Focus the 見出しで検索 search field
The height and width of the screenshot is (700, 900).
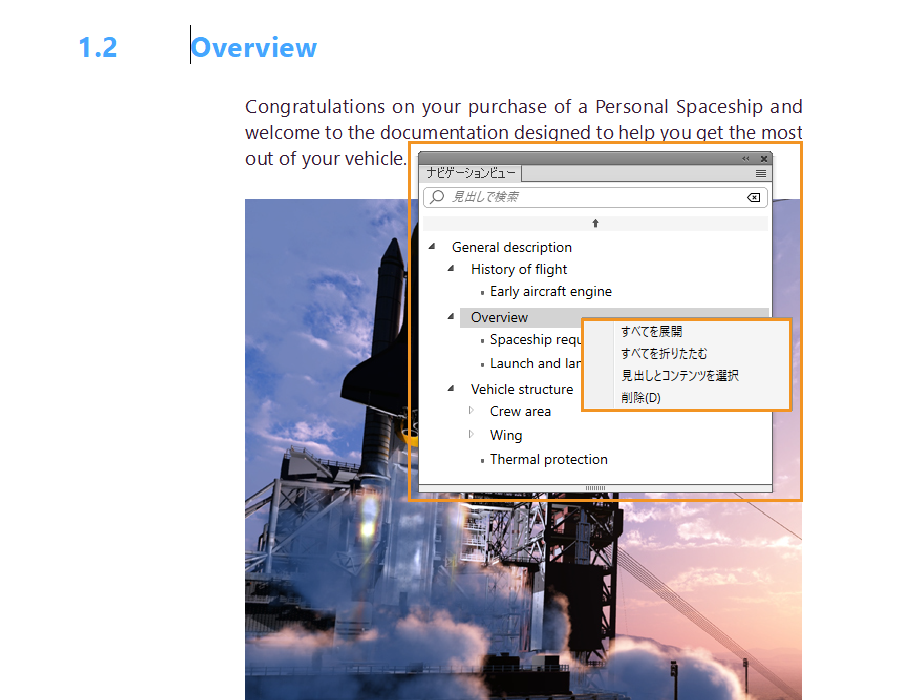click(595, 197)
